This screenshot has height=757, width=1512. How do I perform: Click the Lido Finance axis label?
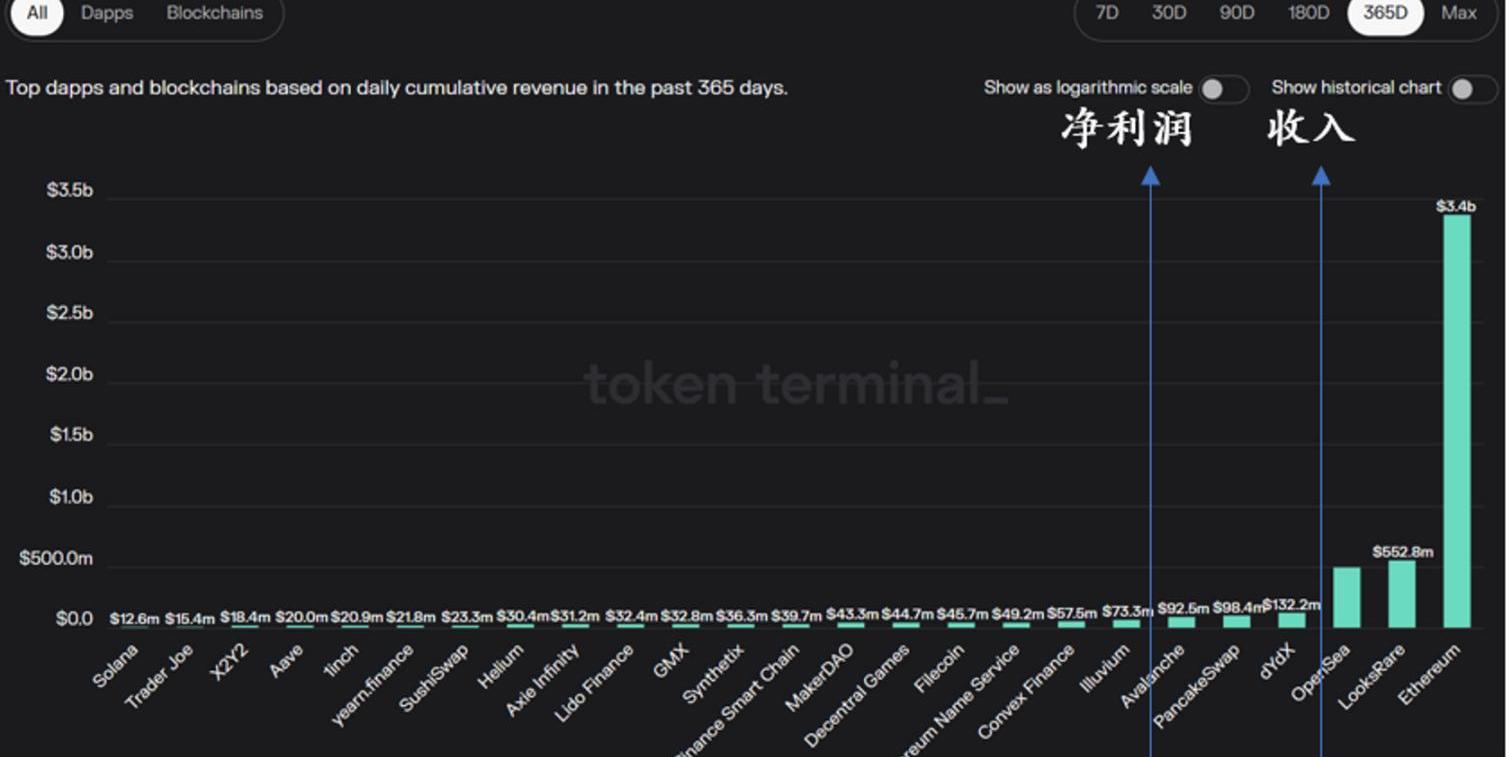tap(594, 684)
